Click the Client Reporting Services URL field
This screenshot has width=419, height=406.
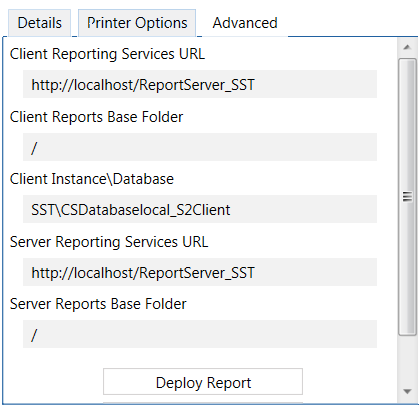coord(200,84)
